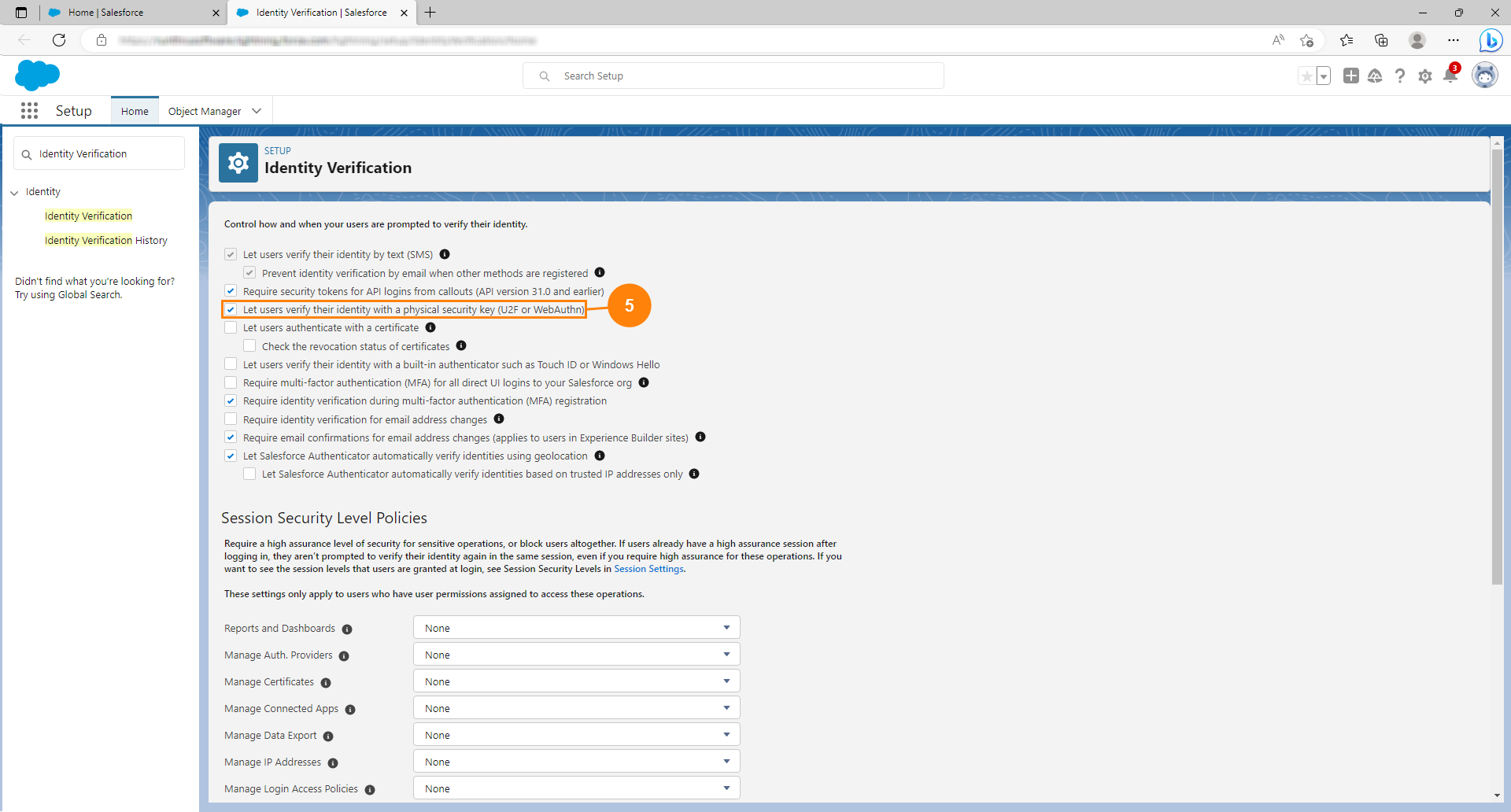Refresh the browser page
Screen dimensions: 1511x812
click(x=59, y=40)
